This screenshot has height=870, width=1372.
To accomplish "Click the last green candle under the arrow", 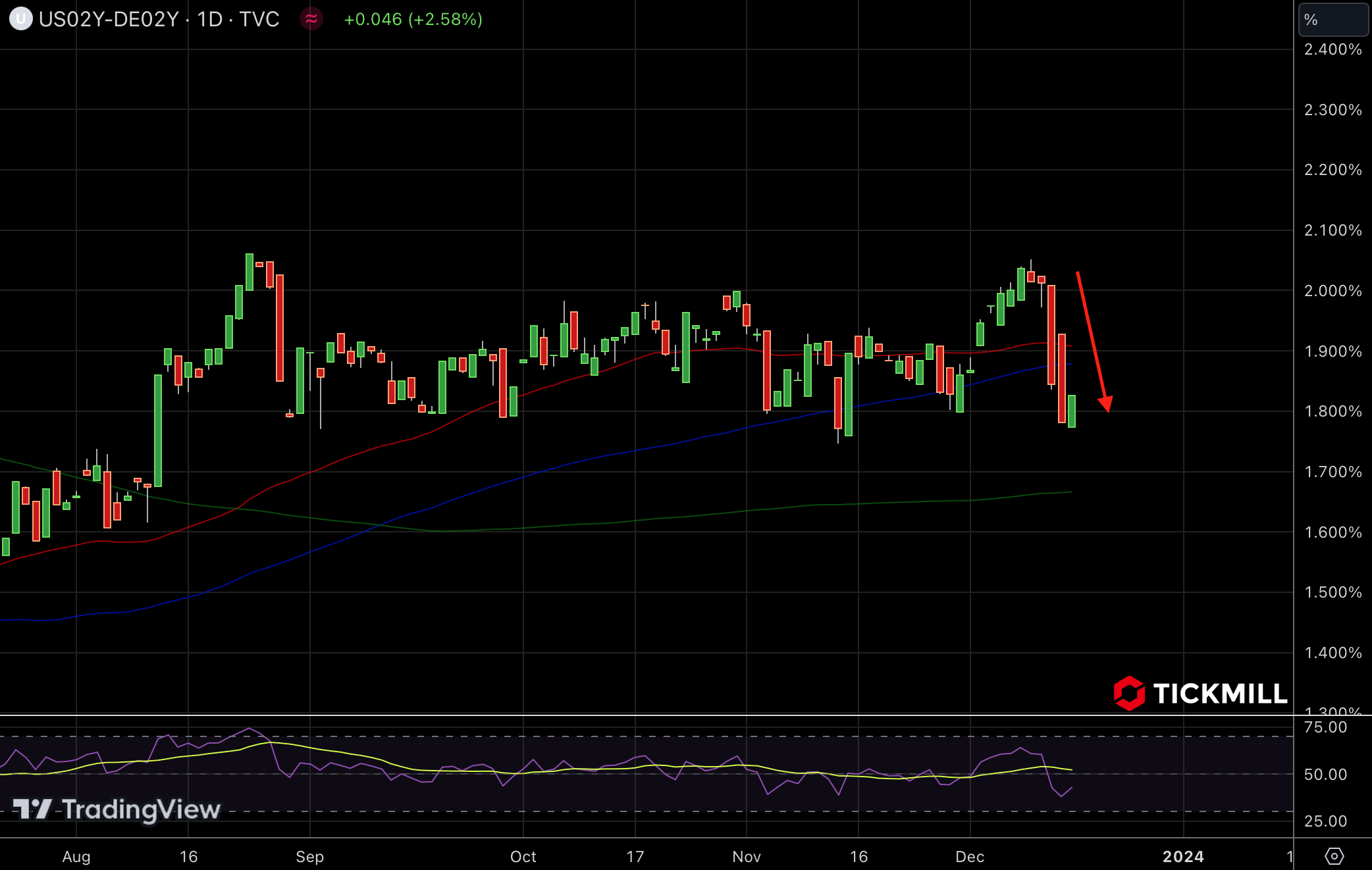I will coord(1072,411).
